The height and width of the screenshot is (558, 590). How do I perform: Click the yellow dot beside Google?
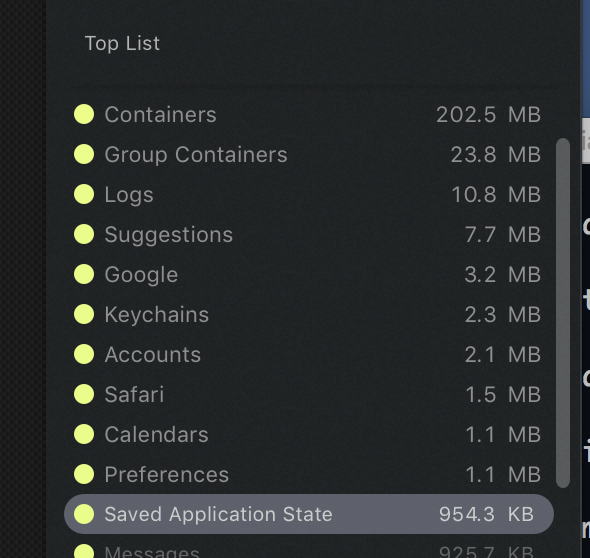(84, 274)
